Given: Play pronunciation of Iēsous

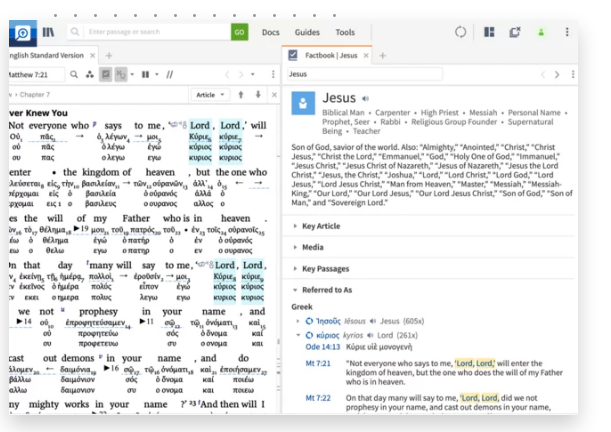Looking at the screenshot, I should (x=373, y=321).
